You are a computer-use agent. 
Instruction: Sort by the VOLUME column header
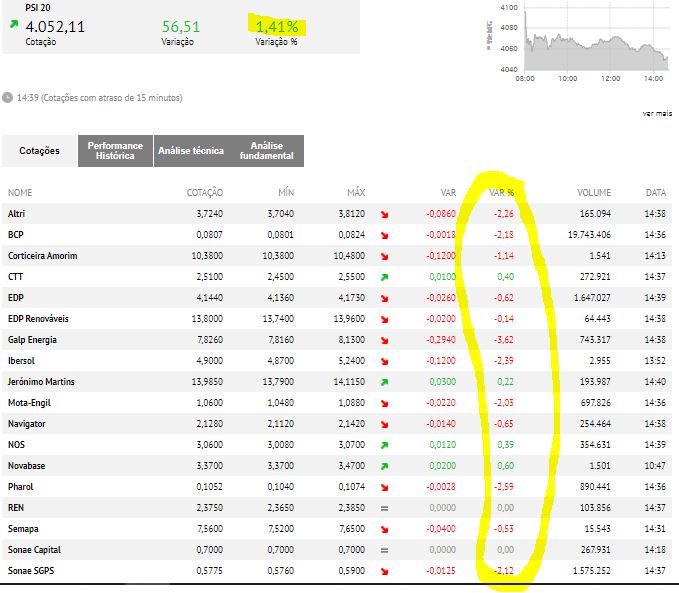594,193
